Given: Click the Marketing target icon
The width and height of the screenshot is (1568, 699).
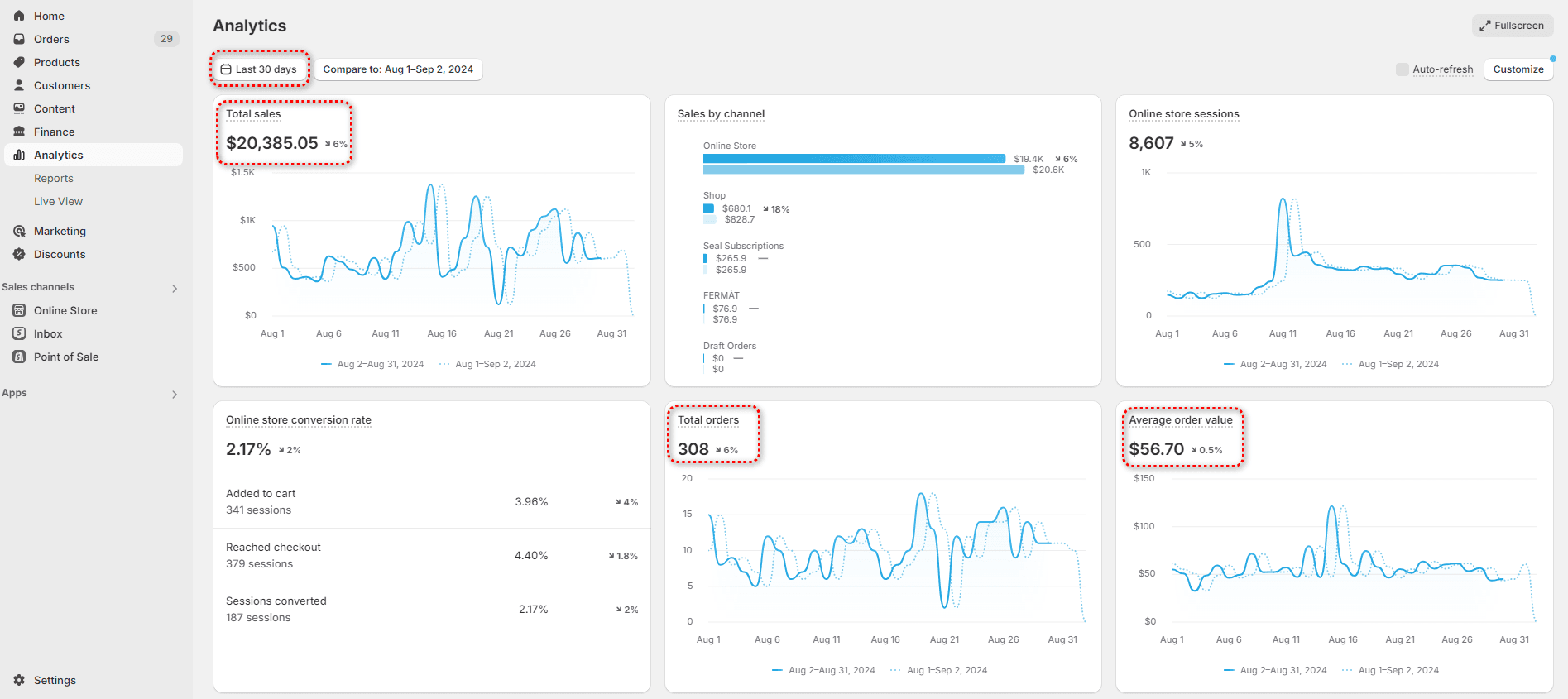Looking at the screenshot, I should pyautogui.click(x=19, y=231).
